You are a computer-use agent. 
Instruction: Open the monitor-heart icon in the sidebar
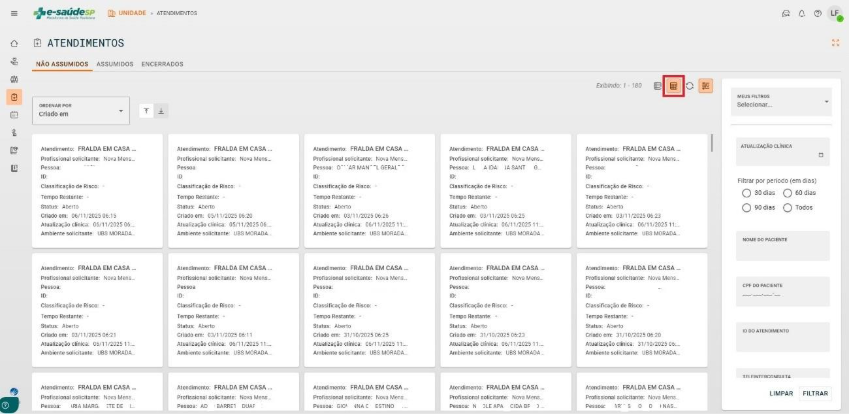[14, 150]
